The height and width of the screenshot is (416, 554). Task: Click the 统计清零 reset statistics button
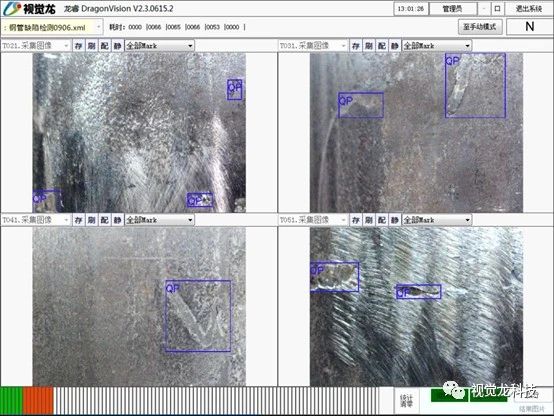pyautogui.click(x=406, y=401)
